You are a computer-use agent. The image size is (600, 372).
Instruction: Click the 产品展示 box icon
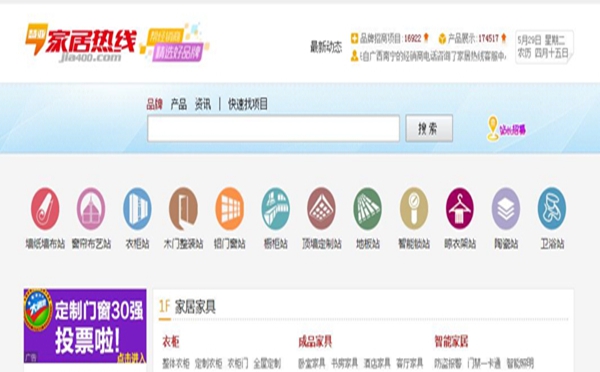pos(442,38)
